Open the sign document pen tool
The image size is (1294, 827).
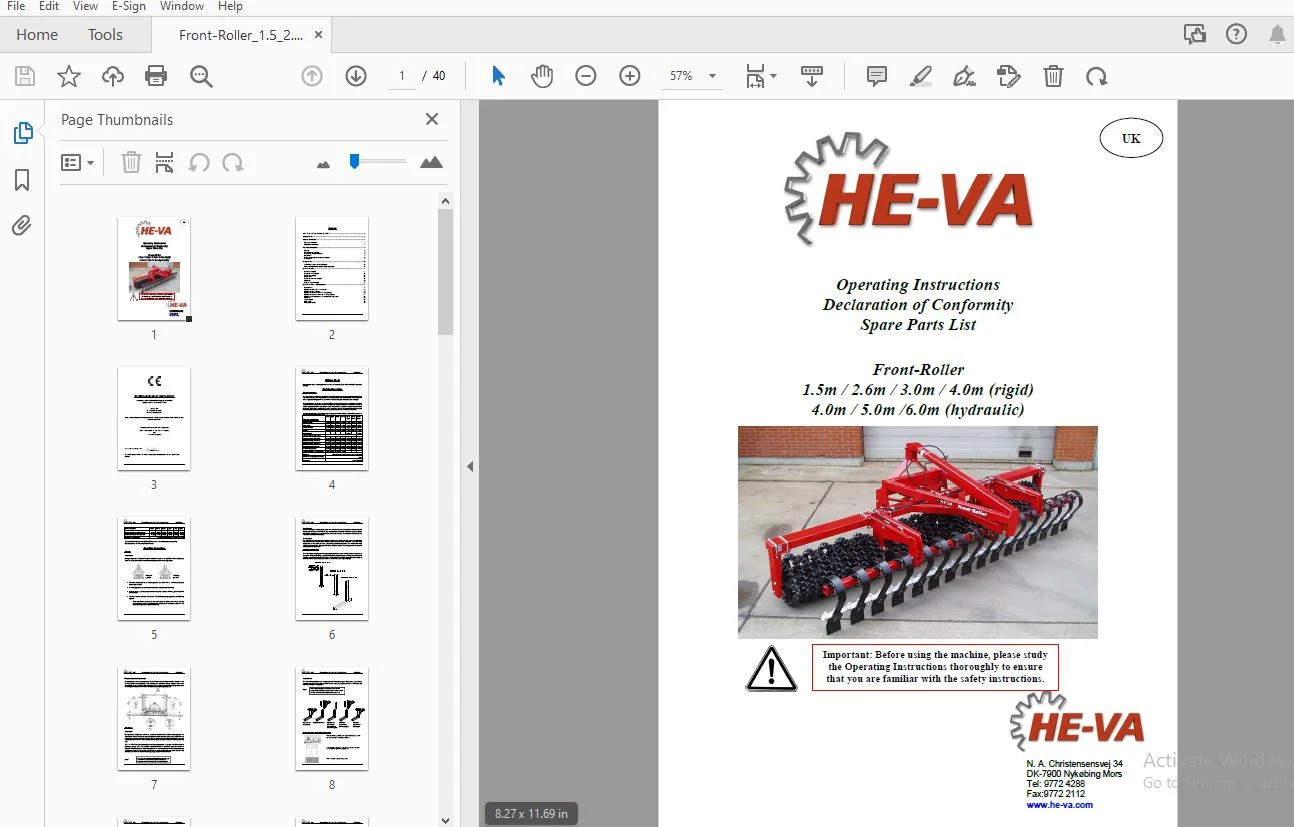pos(965,76)
